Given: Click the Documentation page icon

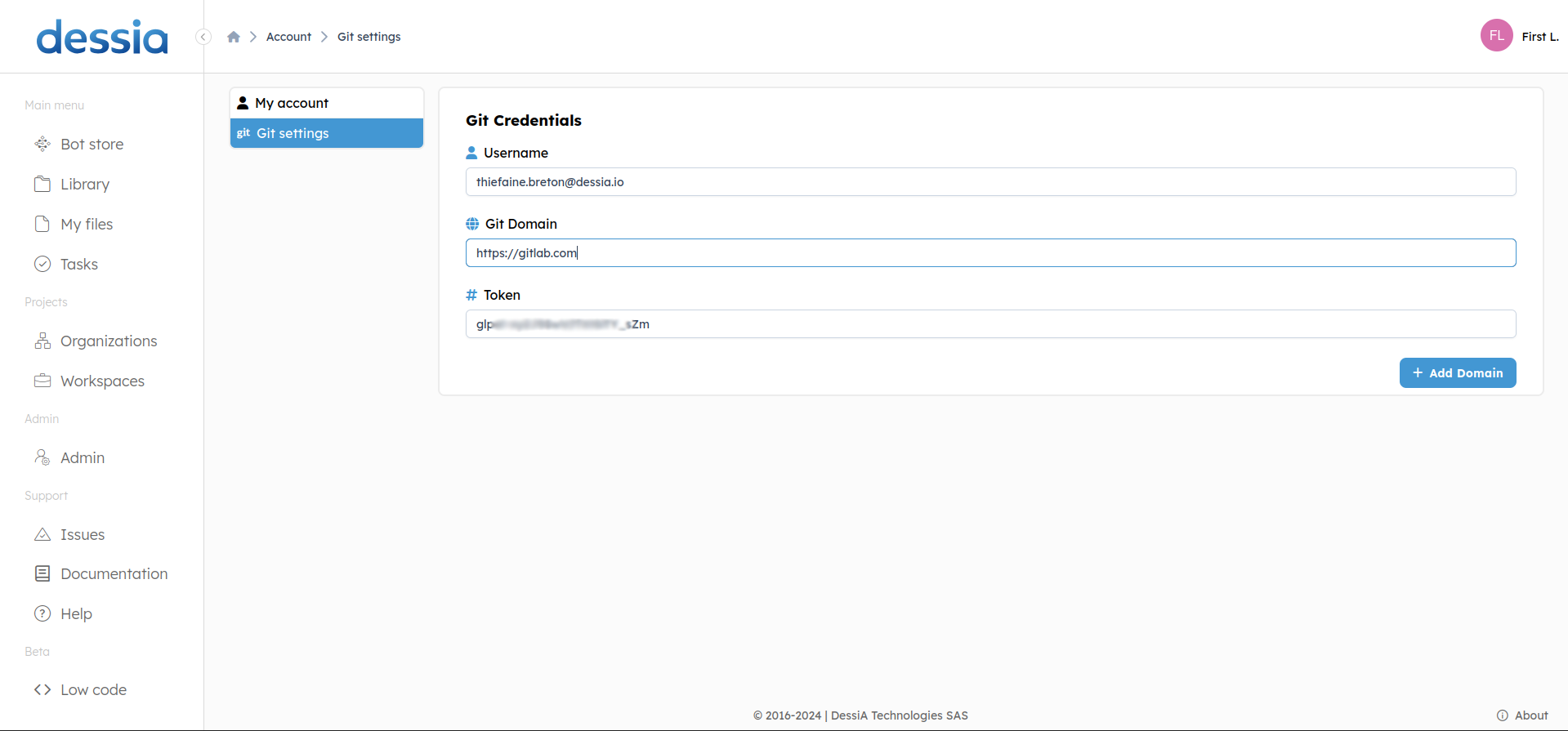Looking at the screenshot, I should pos(42,573).
